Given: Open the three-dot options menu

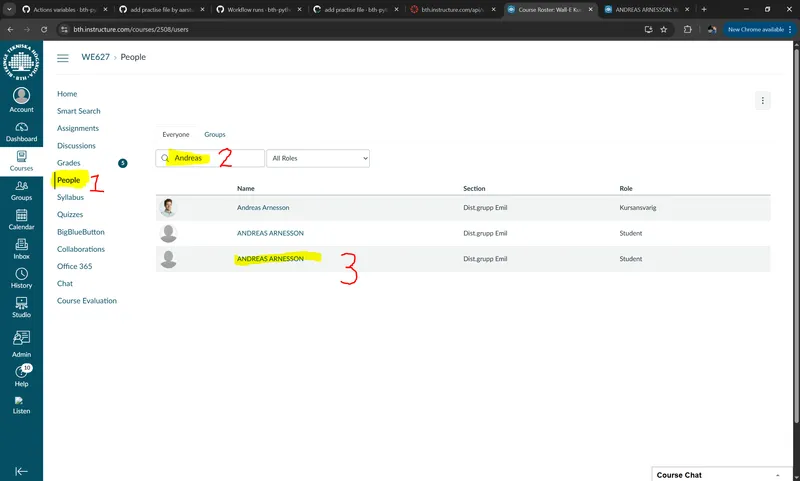Looking at the screenshot, I should [x=763, y=100].
